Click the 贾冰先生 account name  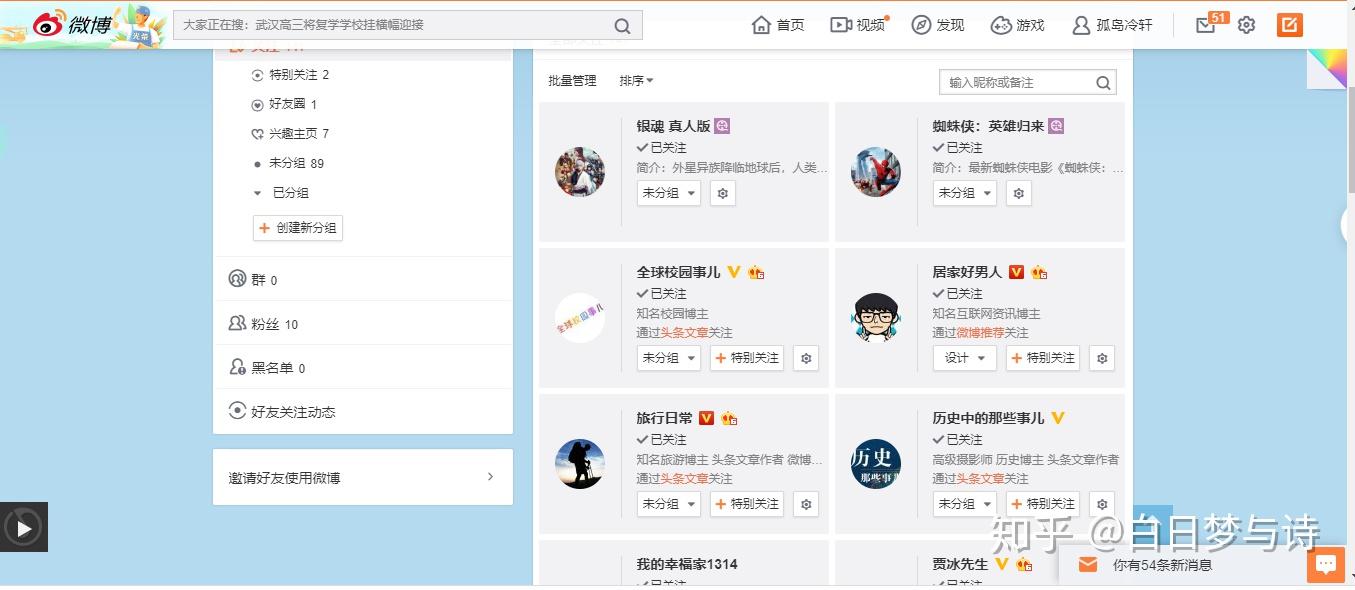960,564
